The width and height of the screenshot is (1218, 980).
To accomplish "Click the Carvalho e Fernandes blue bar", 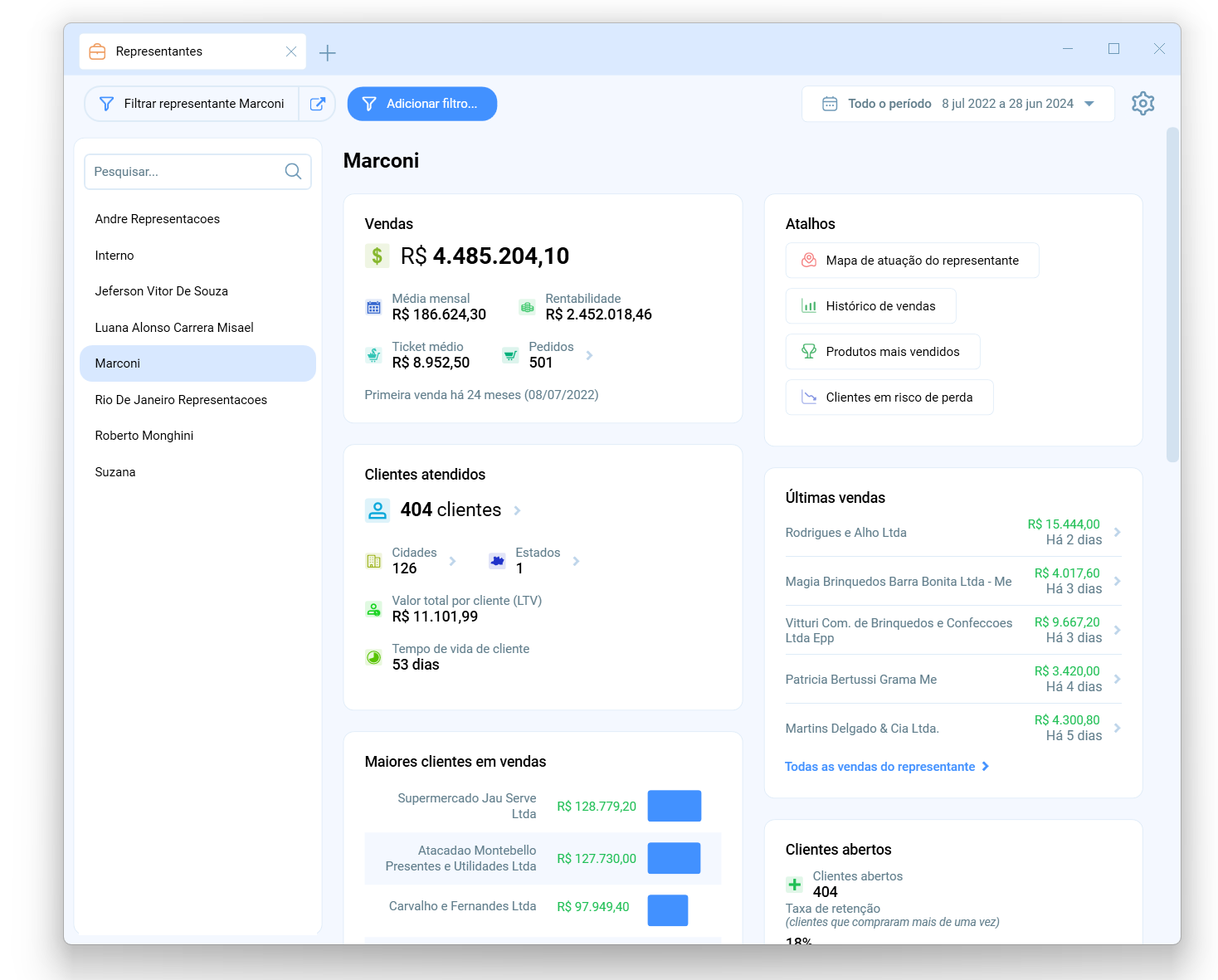I will click(668, 910).
